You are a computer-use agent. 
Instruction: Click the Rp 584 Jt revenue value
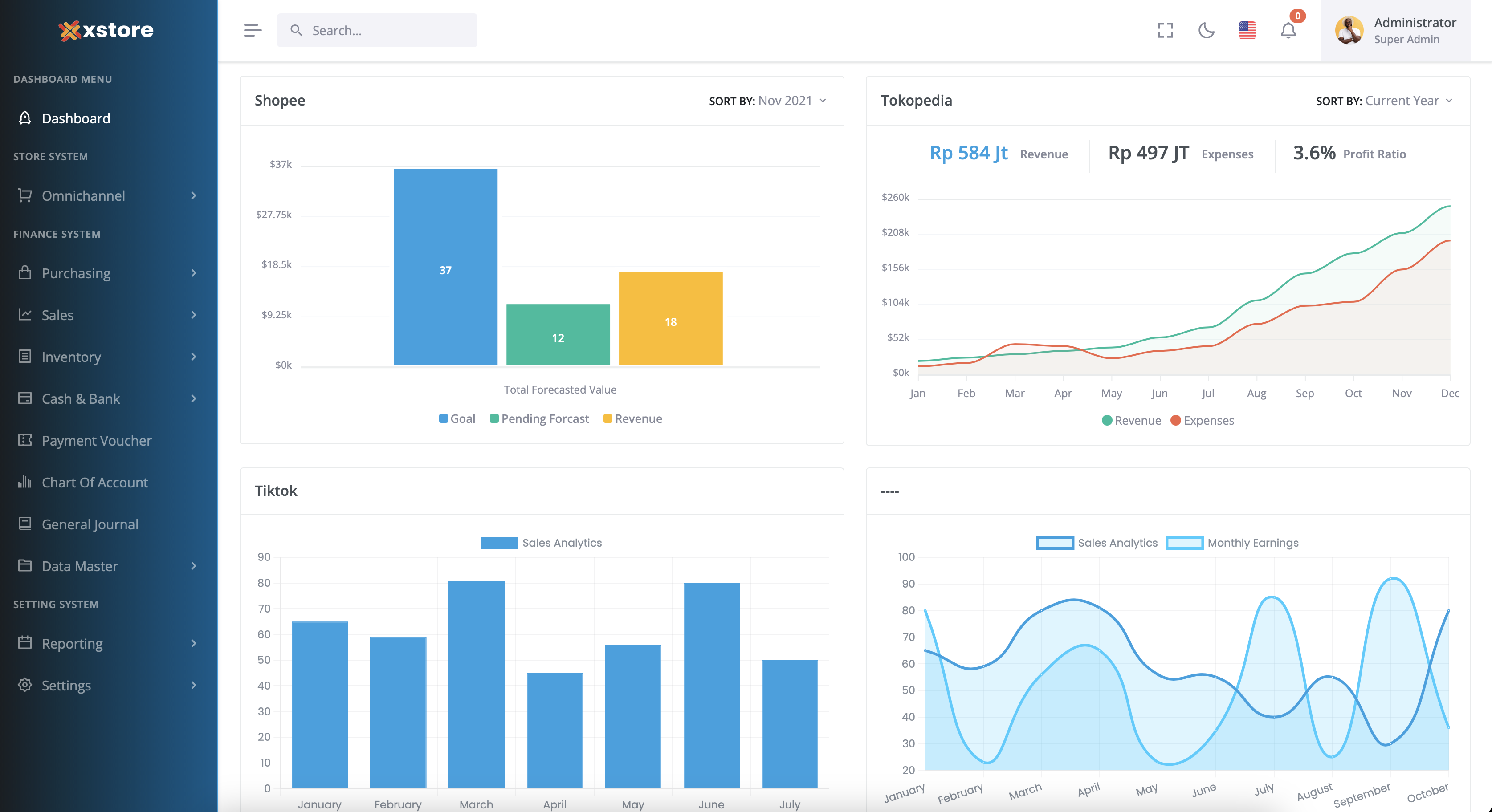pos(968,153)
